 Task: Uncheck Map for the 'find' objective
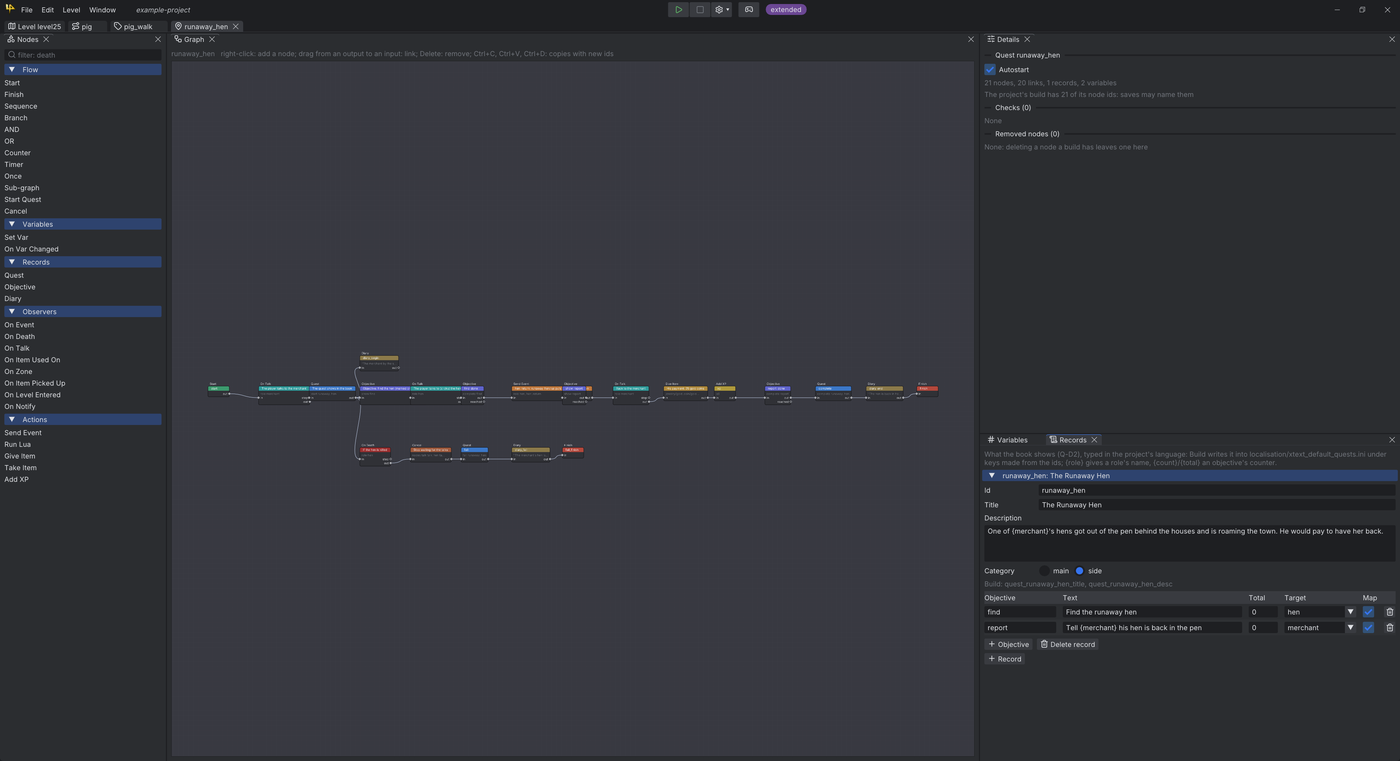pyautogui.click(x=1368, y=612)
